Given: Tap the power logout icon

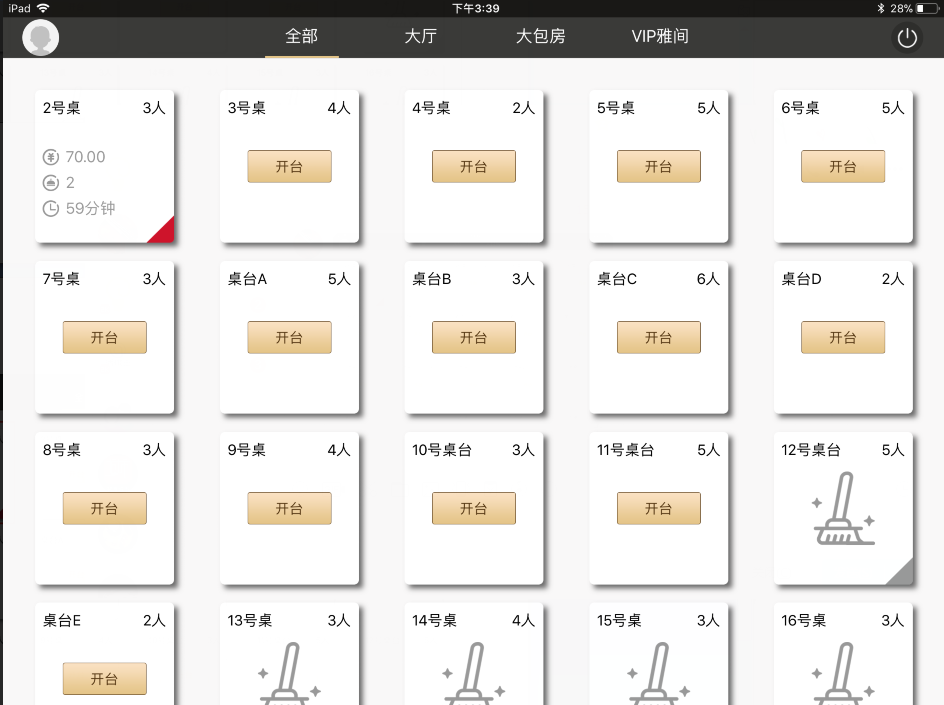Looking at the screenshot, I should coord(907,37).
